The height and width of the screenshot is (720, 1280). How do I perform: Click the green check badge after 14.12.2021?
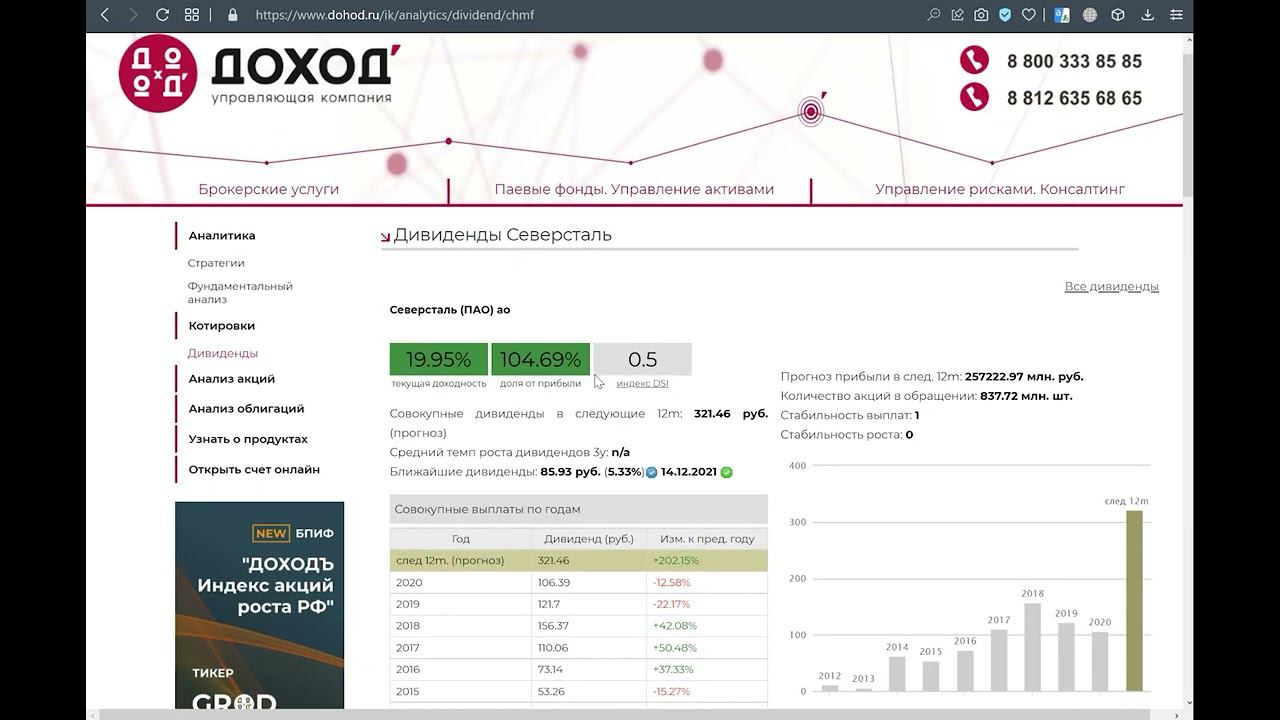click(x=727, y=472)
